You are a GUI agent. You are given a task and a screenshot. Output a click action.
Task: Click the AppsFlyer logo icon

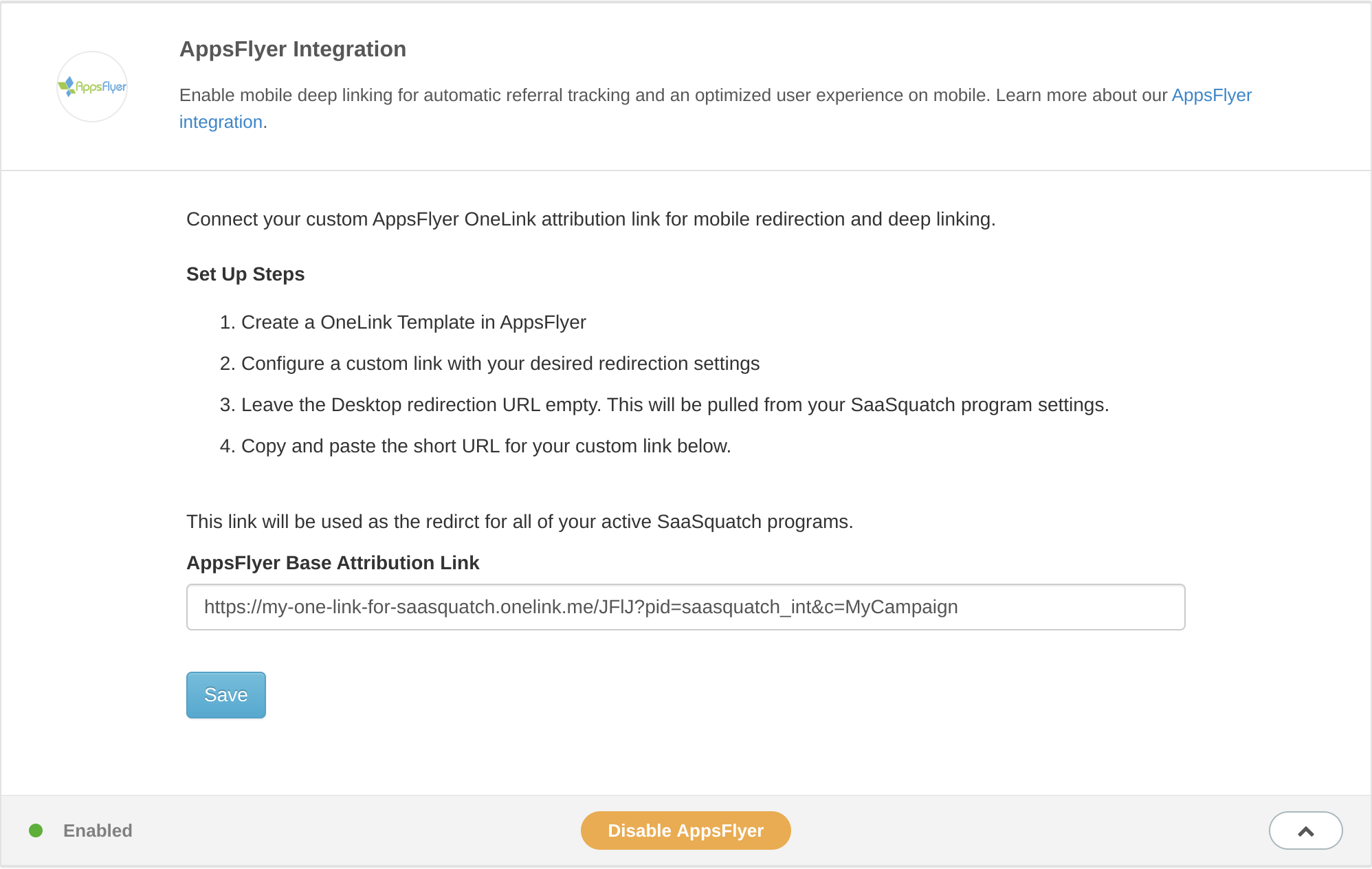click(x=92, y=87)
